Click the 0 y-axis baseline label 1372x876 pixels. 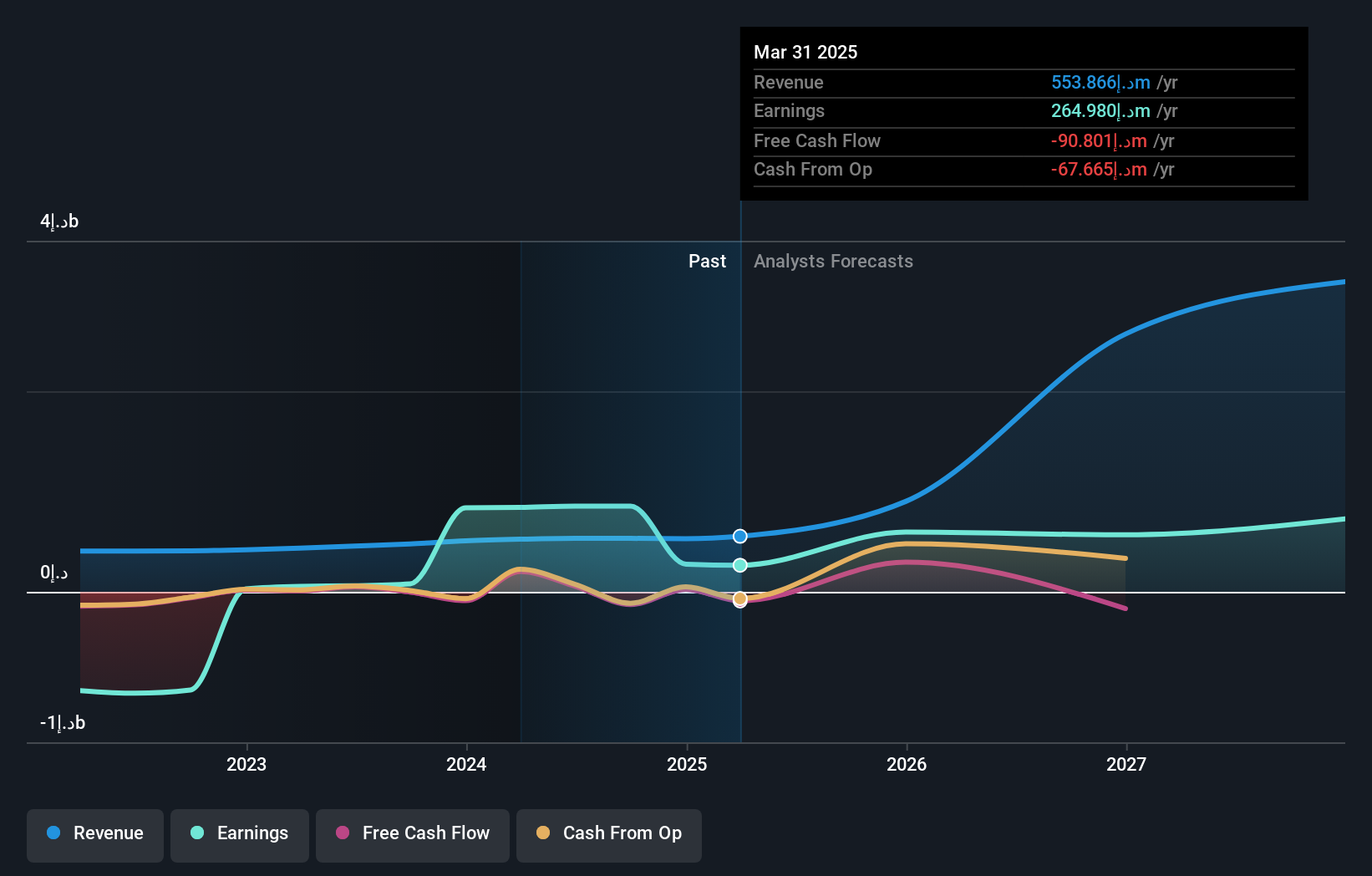pos(54,573)
